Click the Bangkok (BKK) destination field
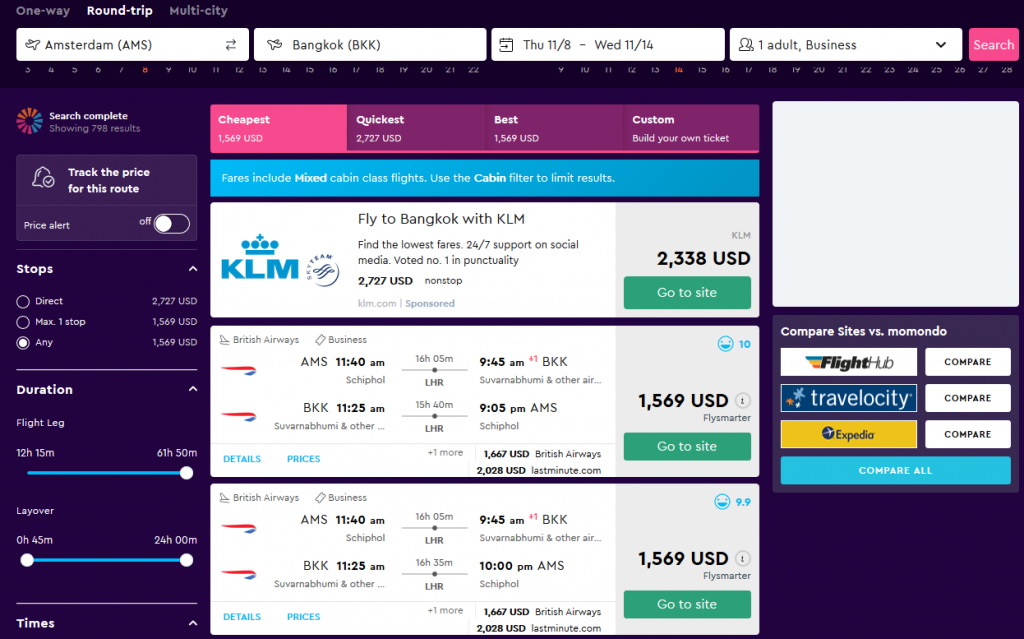 370,44
